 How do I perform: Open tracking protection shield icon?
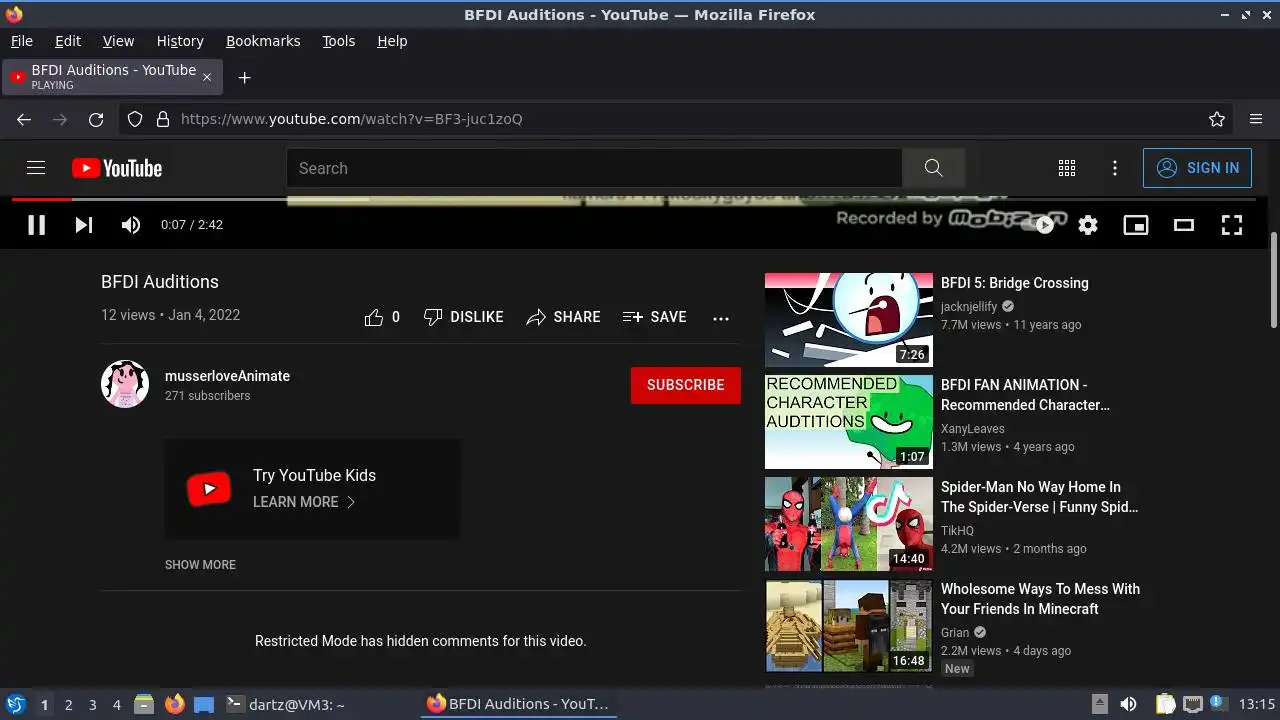[135, 119]
